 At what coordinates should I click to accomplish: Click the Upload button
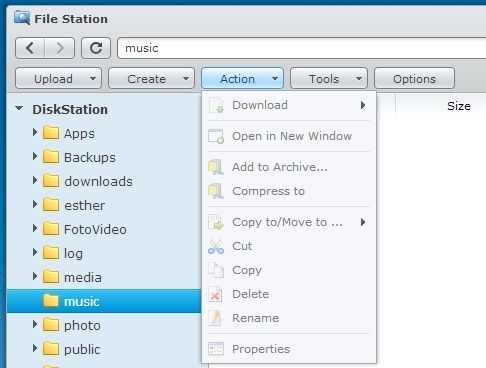click(x=58, y=79)
